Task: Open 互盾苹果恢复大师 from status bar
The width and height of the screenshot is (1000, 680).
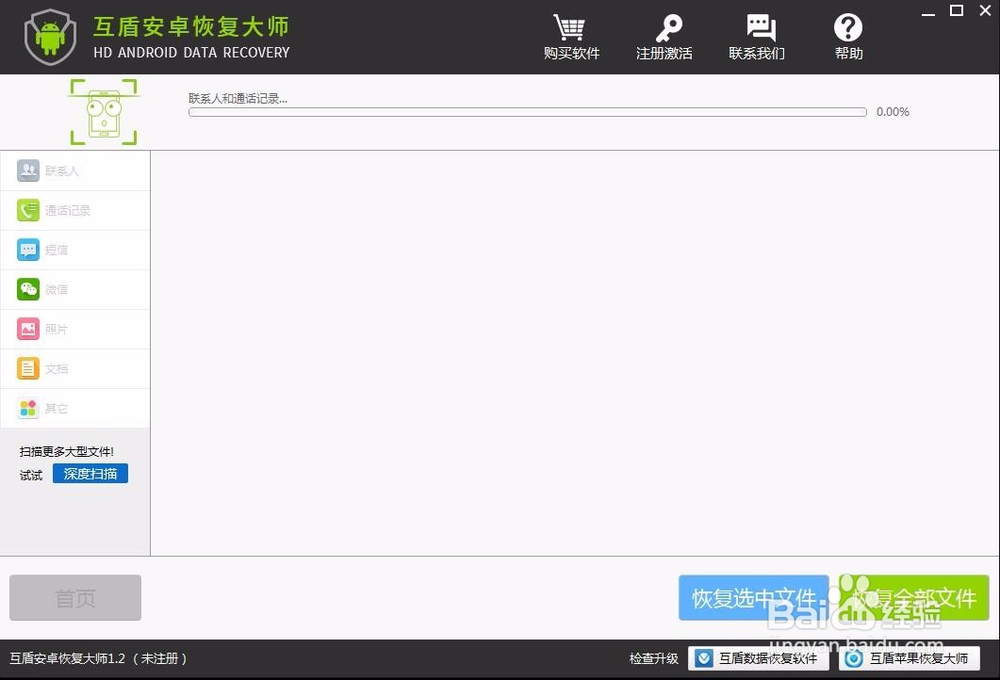Action: pos(909,658)
